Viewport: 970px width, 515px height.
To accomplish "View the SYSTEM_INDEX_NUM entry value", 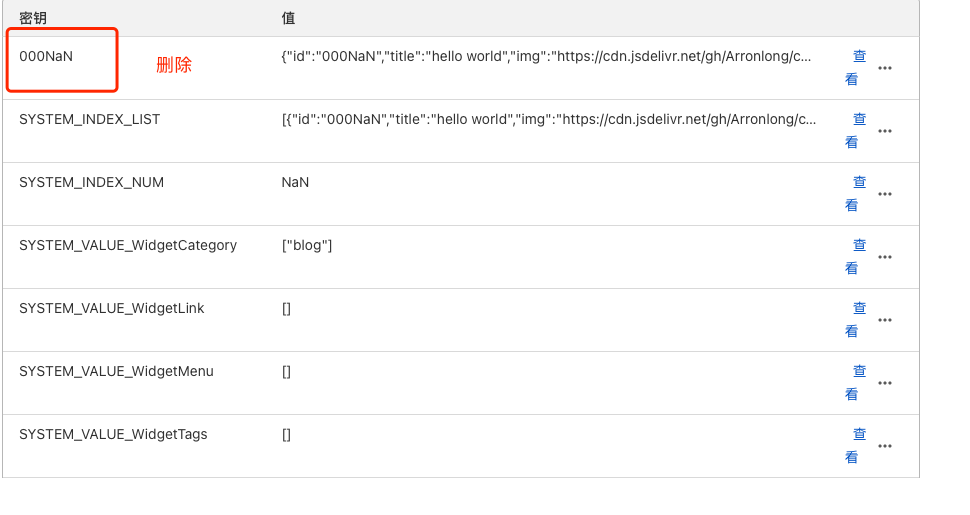I will tap(855, 194).
